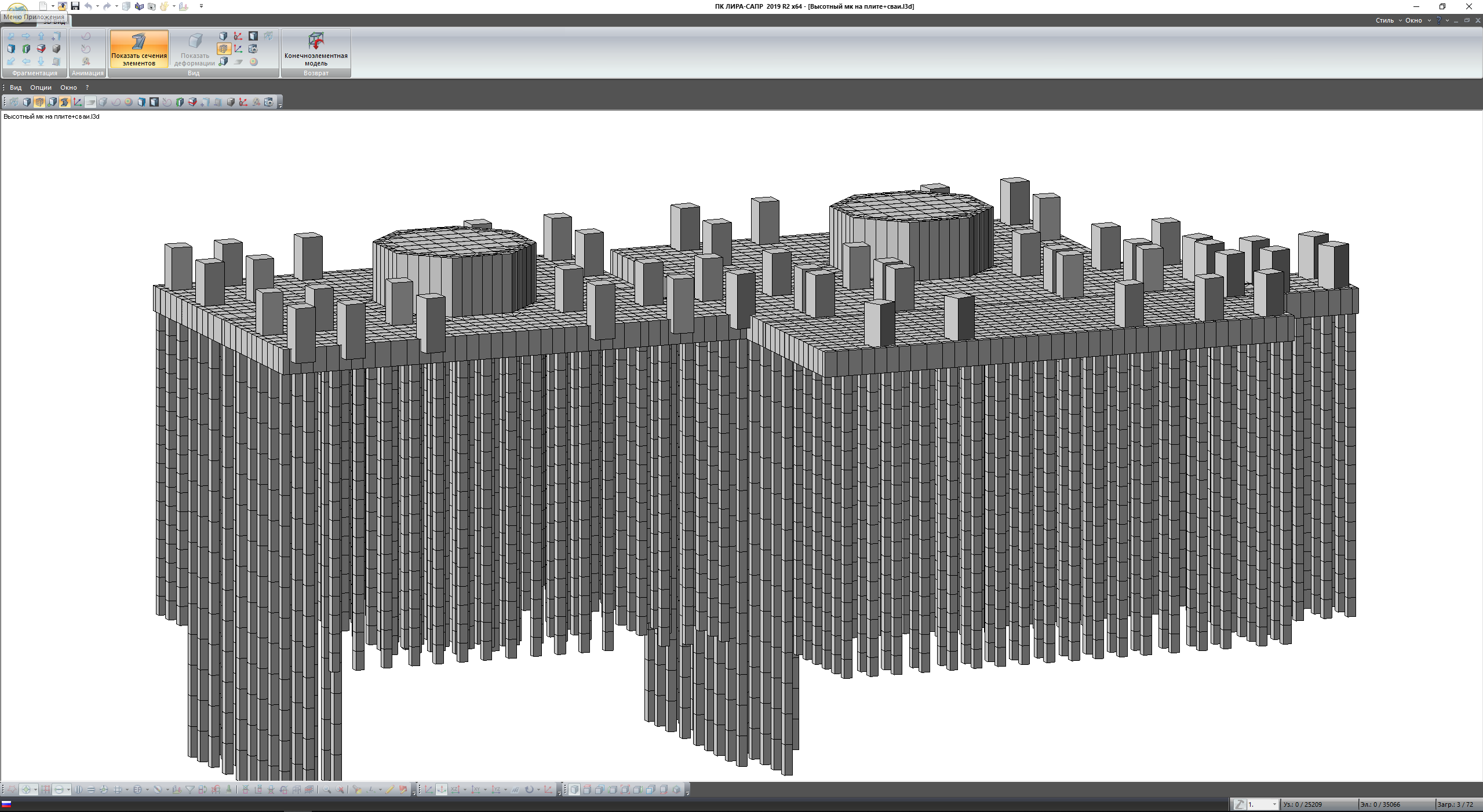Click the pencil icon in bottom toolbar
1483x812 pixels.
390,789
